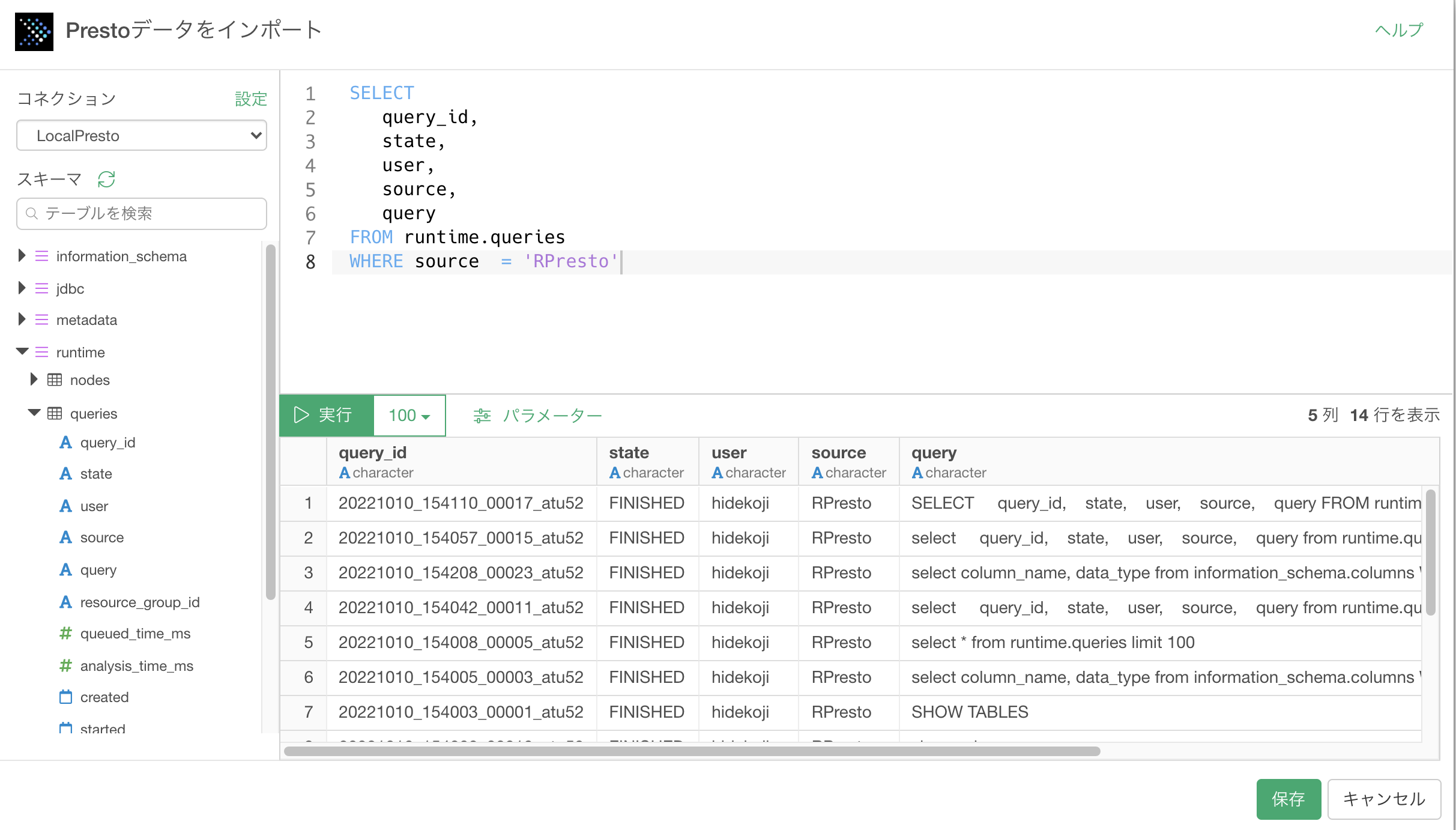Click the results table vertical scrollbar
The width and height of the screenshot is (1456, 830).
click(1431, 553)
